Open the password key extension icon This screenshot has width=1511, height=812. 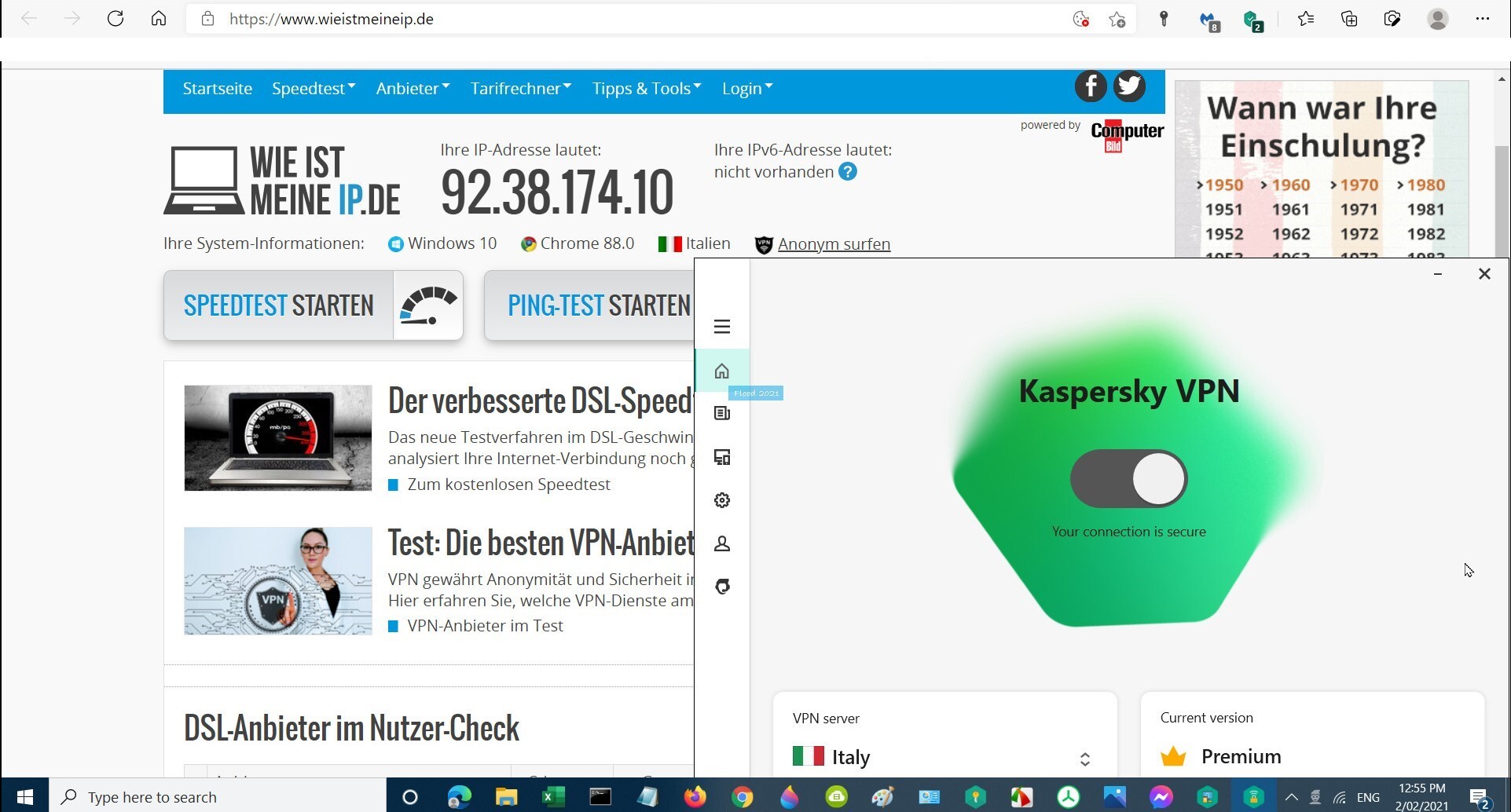point(1164,20)
